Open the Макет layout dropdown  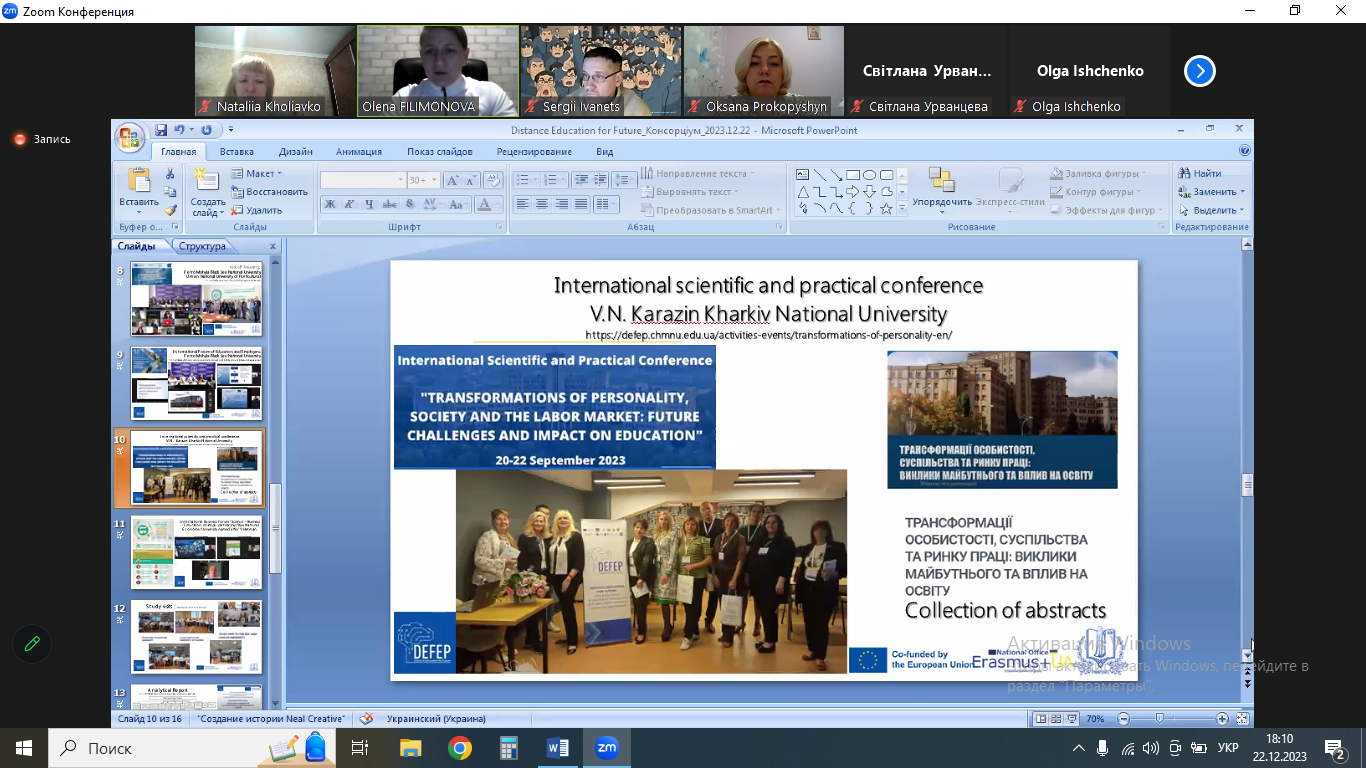point(258,173)
